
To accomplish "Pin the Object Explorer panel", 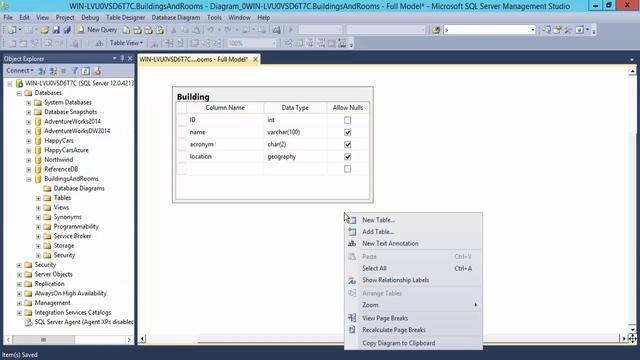I will (122, 59).
